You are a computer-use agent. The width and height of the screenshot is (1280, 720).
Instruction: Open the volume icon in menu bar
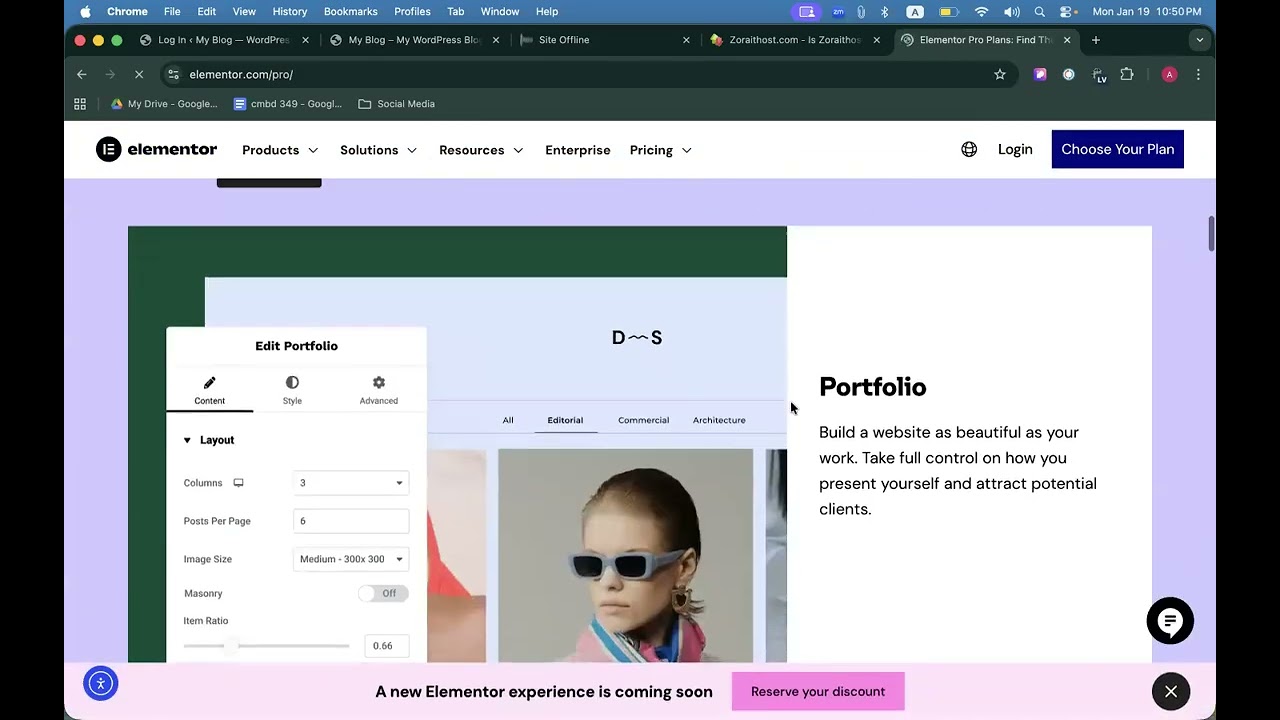1012,11
